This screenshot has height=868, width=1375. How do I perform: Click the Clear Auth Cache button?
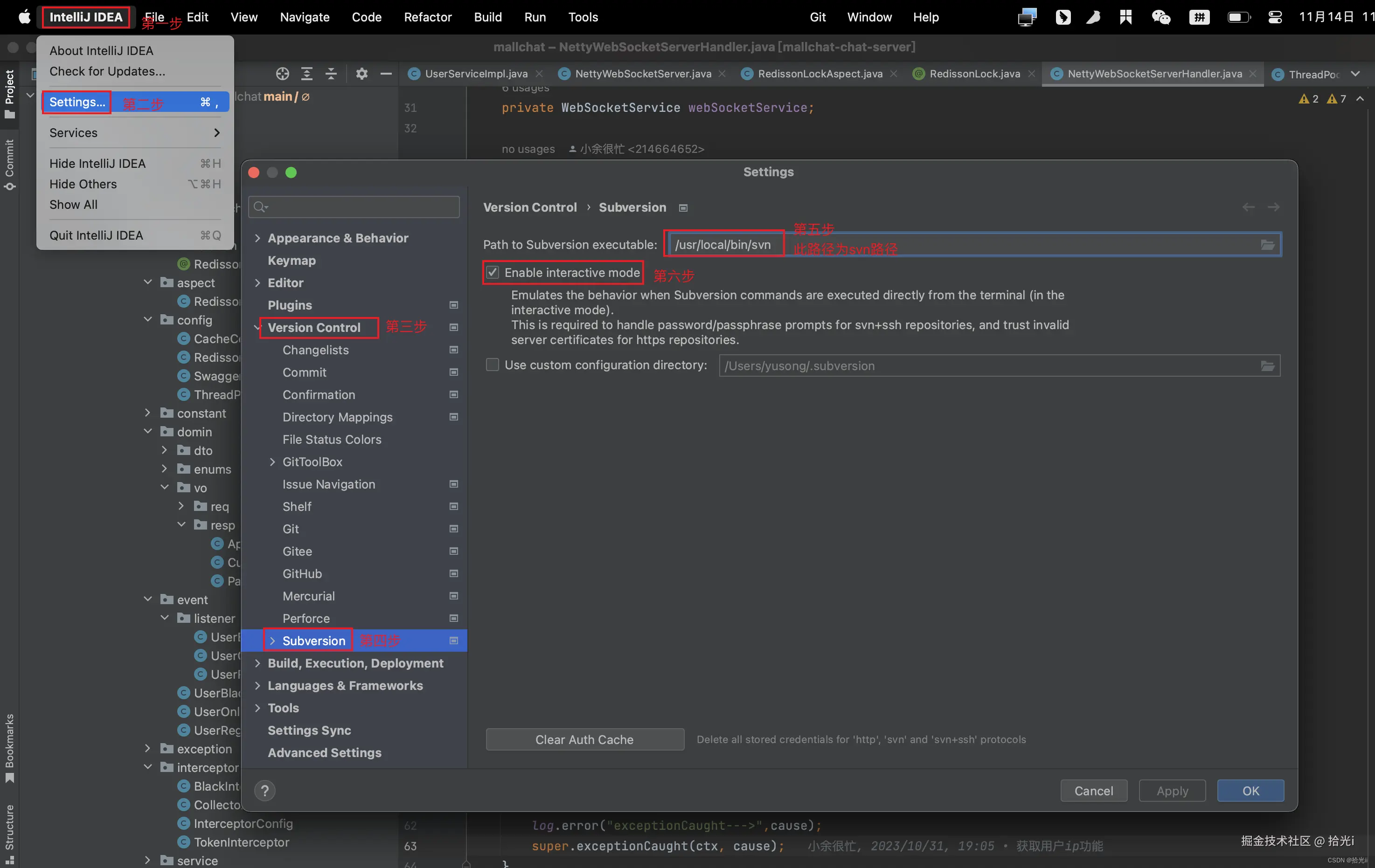584,740
